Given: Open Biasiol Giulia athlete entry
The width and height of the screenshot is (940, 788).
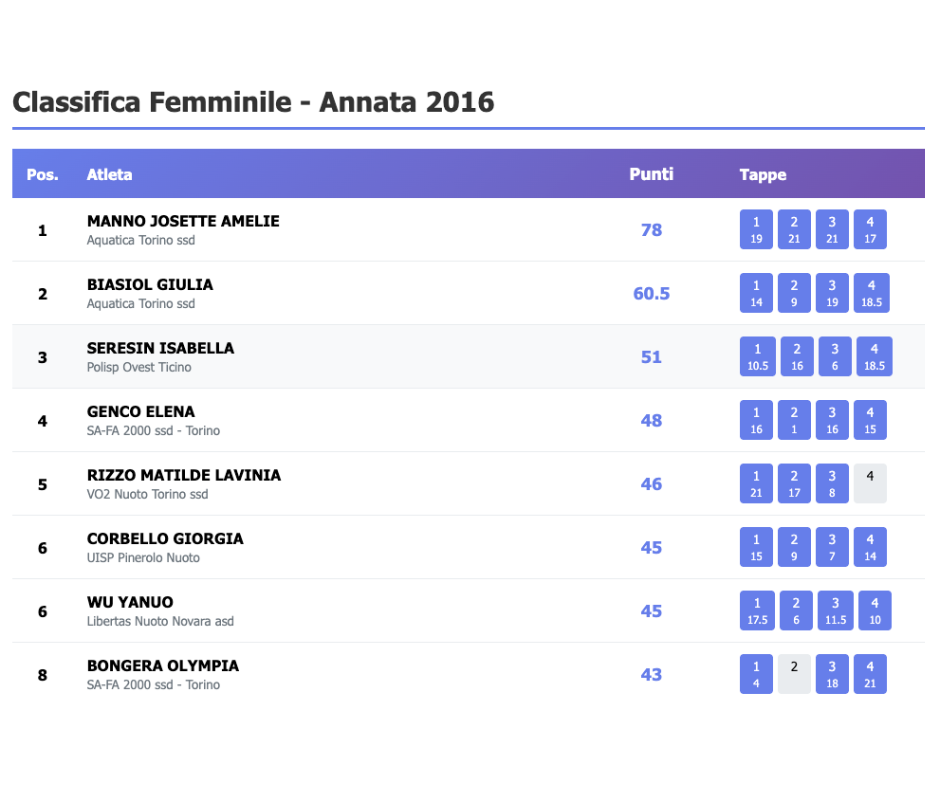Looking at the screenshot, I should pos(150,285).
